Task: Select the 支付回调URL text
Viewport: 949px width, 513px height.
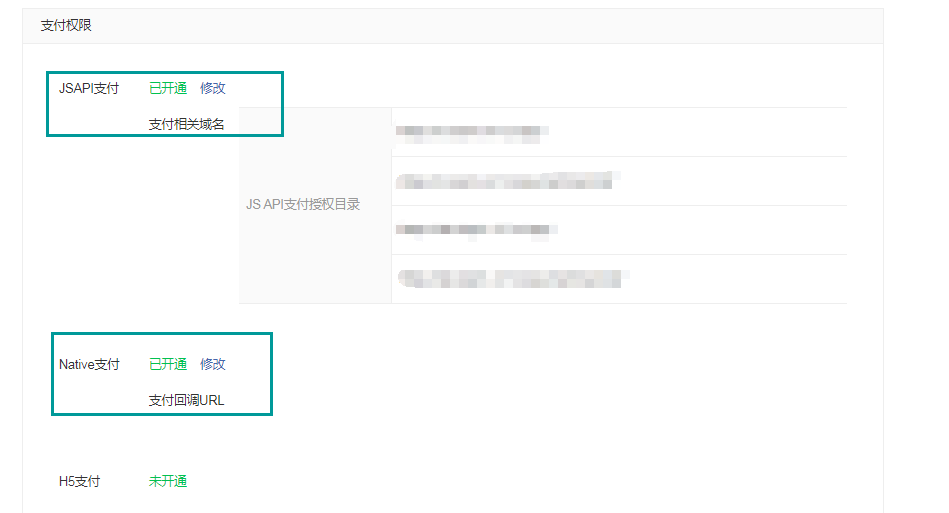Action: tap(186, 400)
